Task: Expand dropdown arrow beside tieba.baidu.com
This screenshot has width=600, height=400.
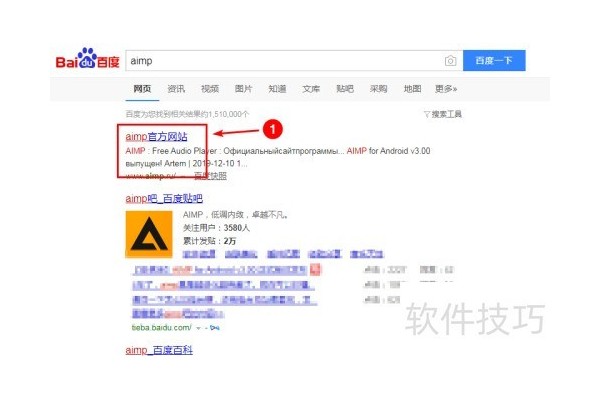Action: pyautogui.click(x=198, y=328)
